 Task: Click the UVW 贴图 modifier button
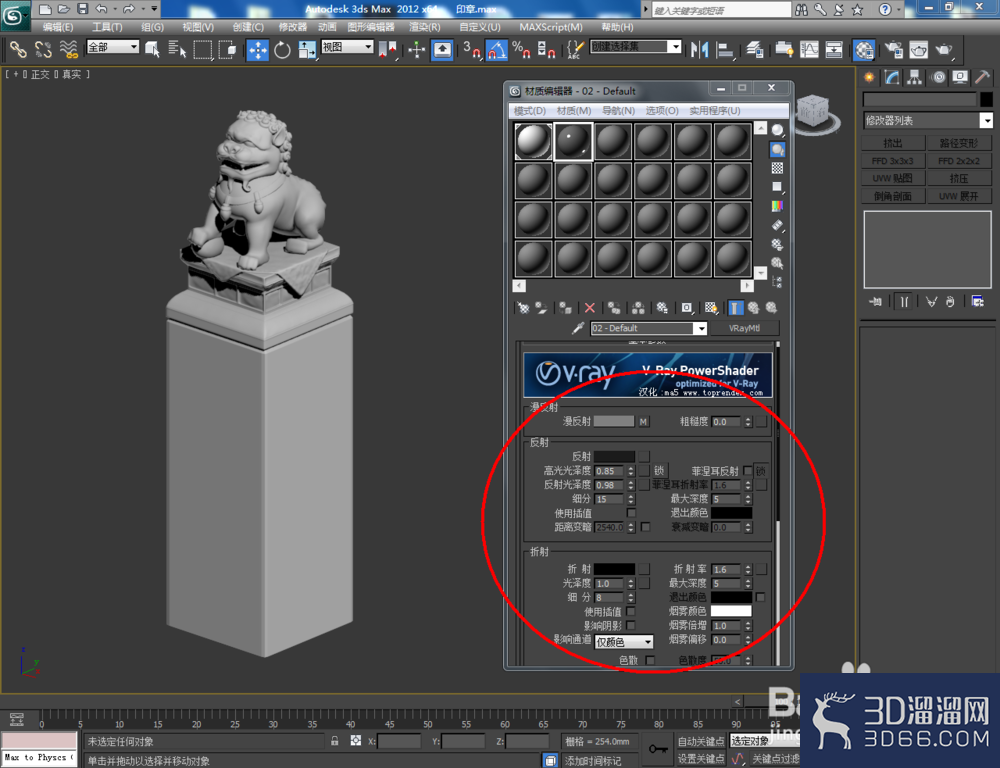tap(893, 178)
